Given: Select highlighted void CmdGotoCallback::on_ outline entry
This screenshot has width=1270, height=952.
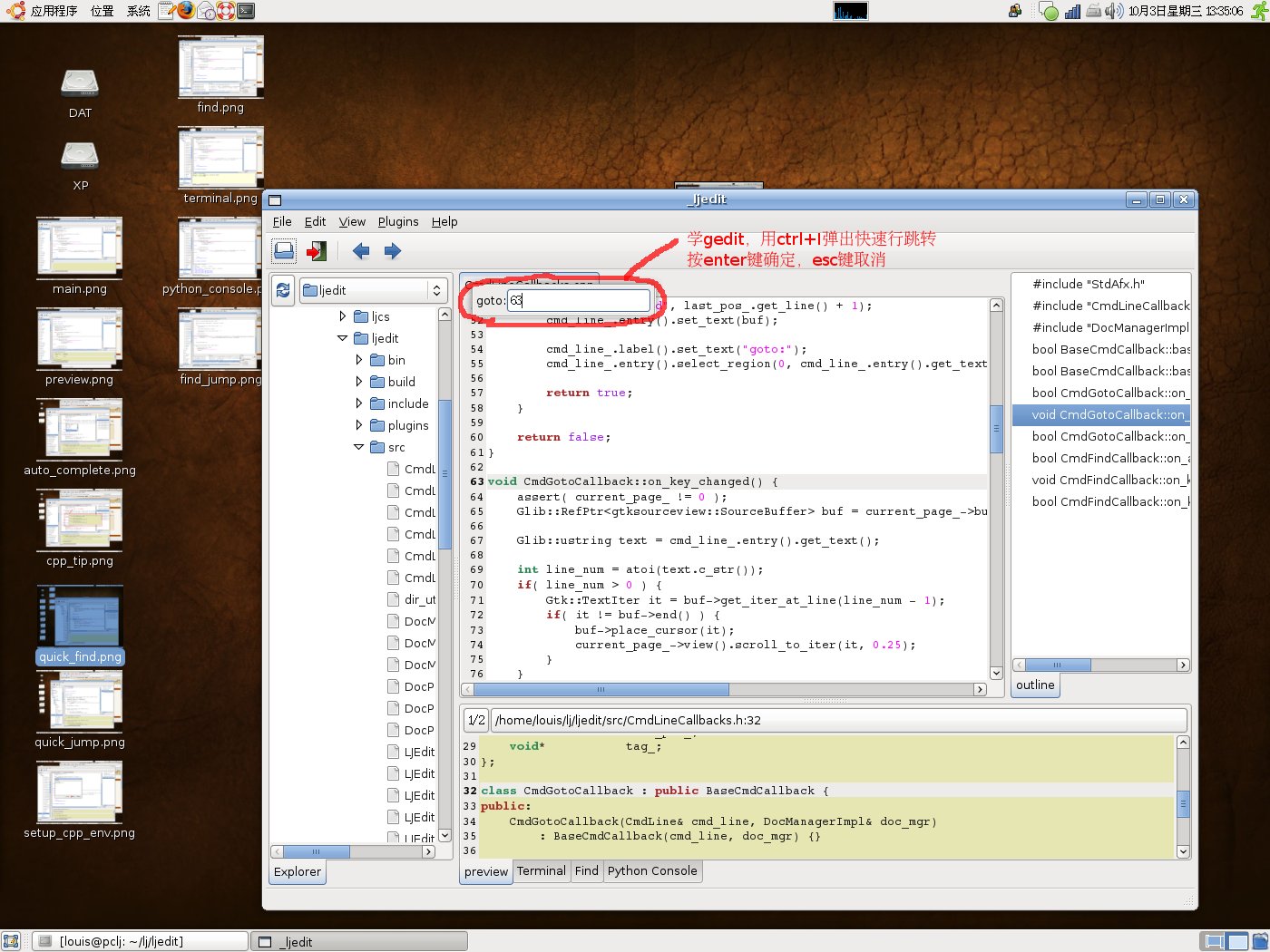Looking at the screenshot, I should 1101,414.
